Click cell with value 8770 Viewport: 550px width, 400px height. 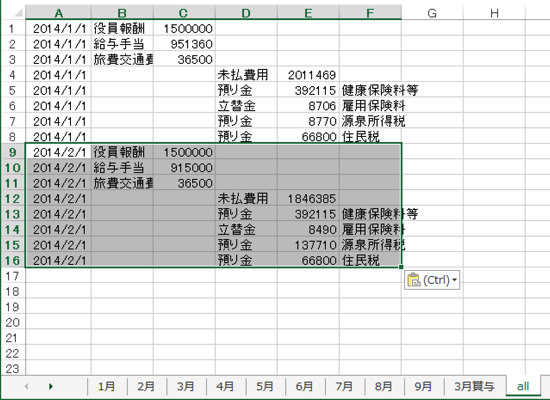(x=308, y=121)
